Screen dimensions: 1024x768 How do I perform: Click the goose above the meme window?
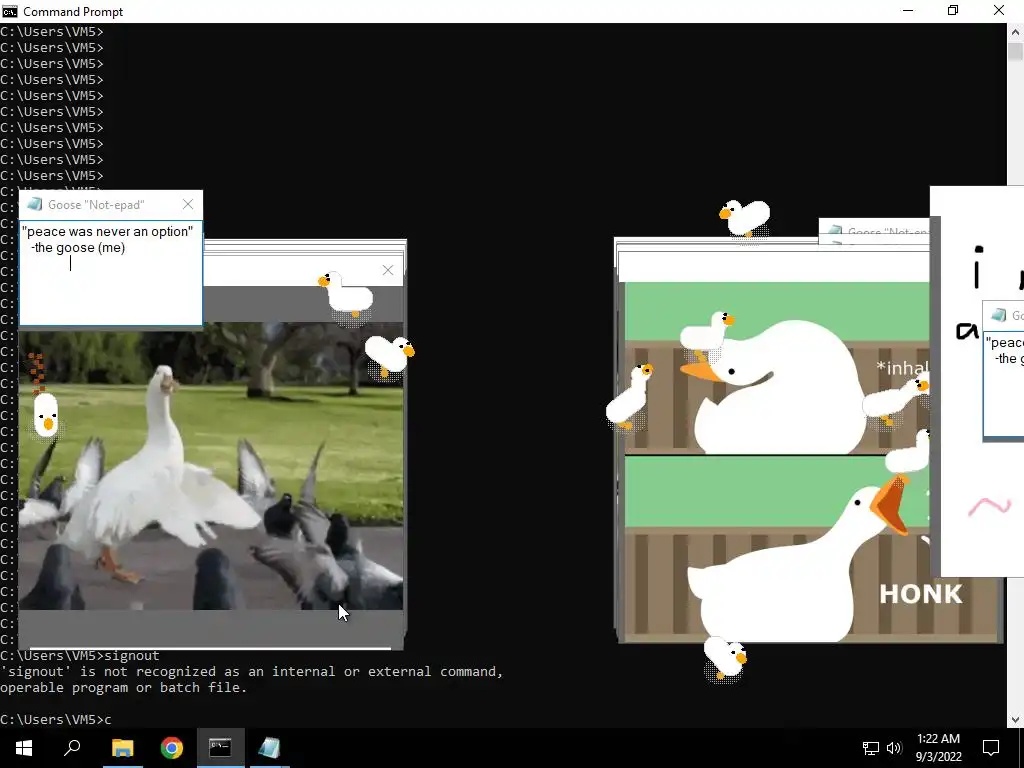tap(745, 218)
